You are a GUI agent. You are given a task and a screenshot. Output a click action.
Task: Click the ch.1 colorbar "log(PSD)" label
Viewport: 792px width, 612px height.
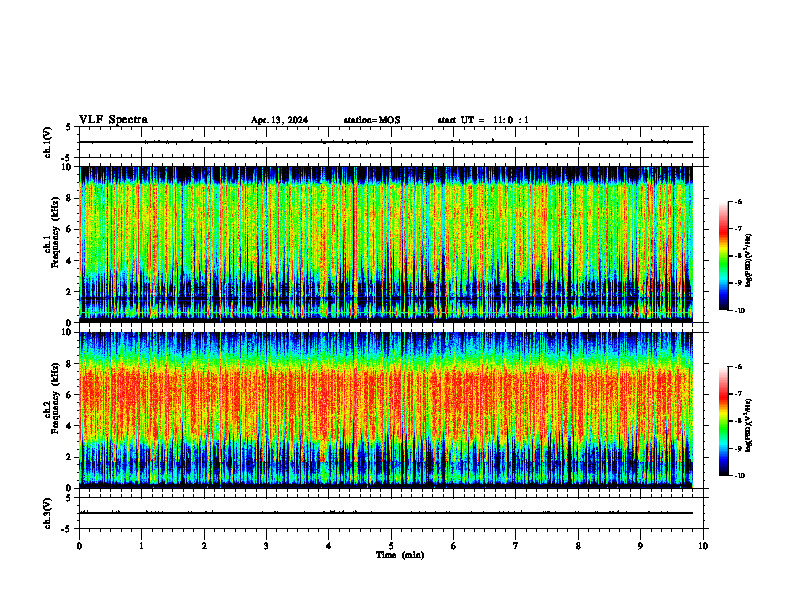pos(749,261)
